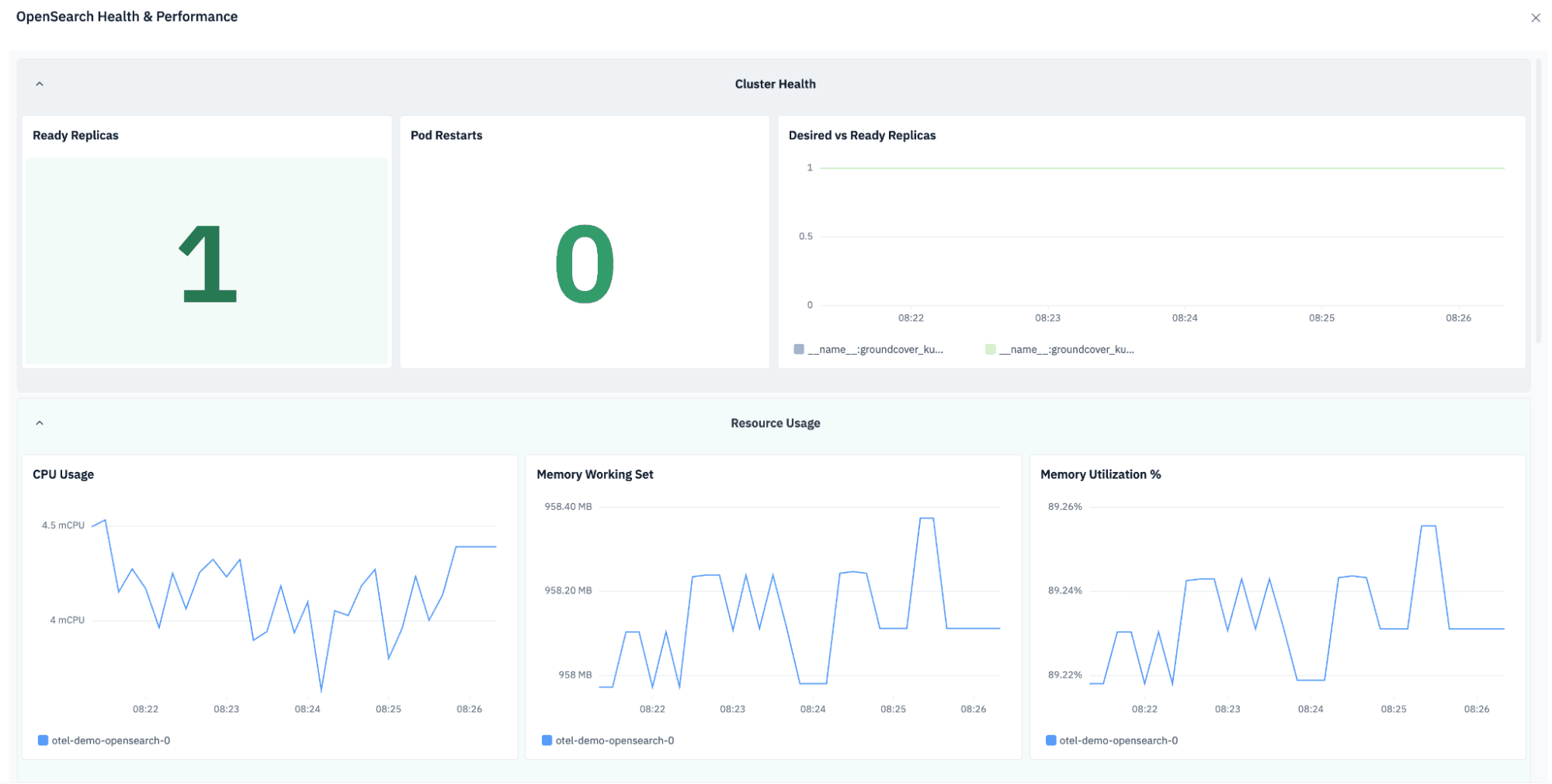This screenshot has height=784, width=1552.
Task: Click the 4.5 mCPU axis label
Action: tap(63, 526)
